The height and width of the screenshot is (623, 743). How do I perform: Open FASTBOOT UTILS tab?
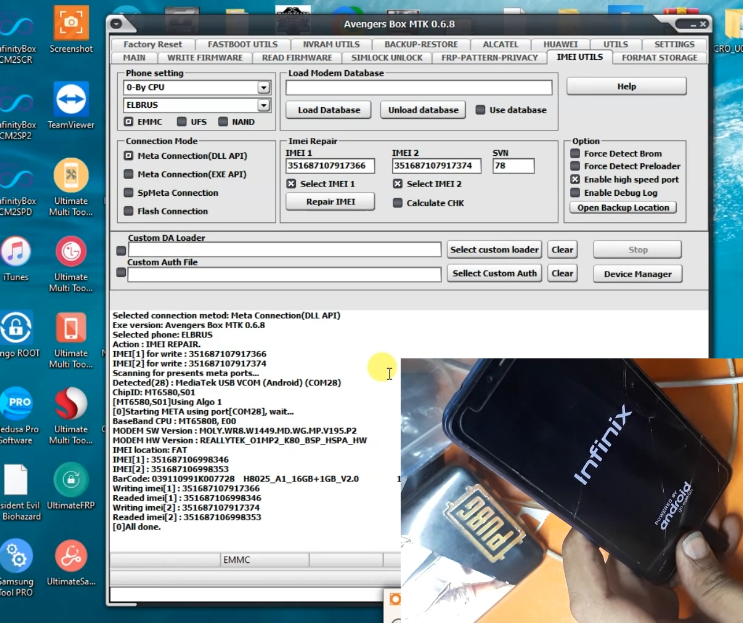click(x=243, y=45)
